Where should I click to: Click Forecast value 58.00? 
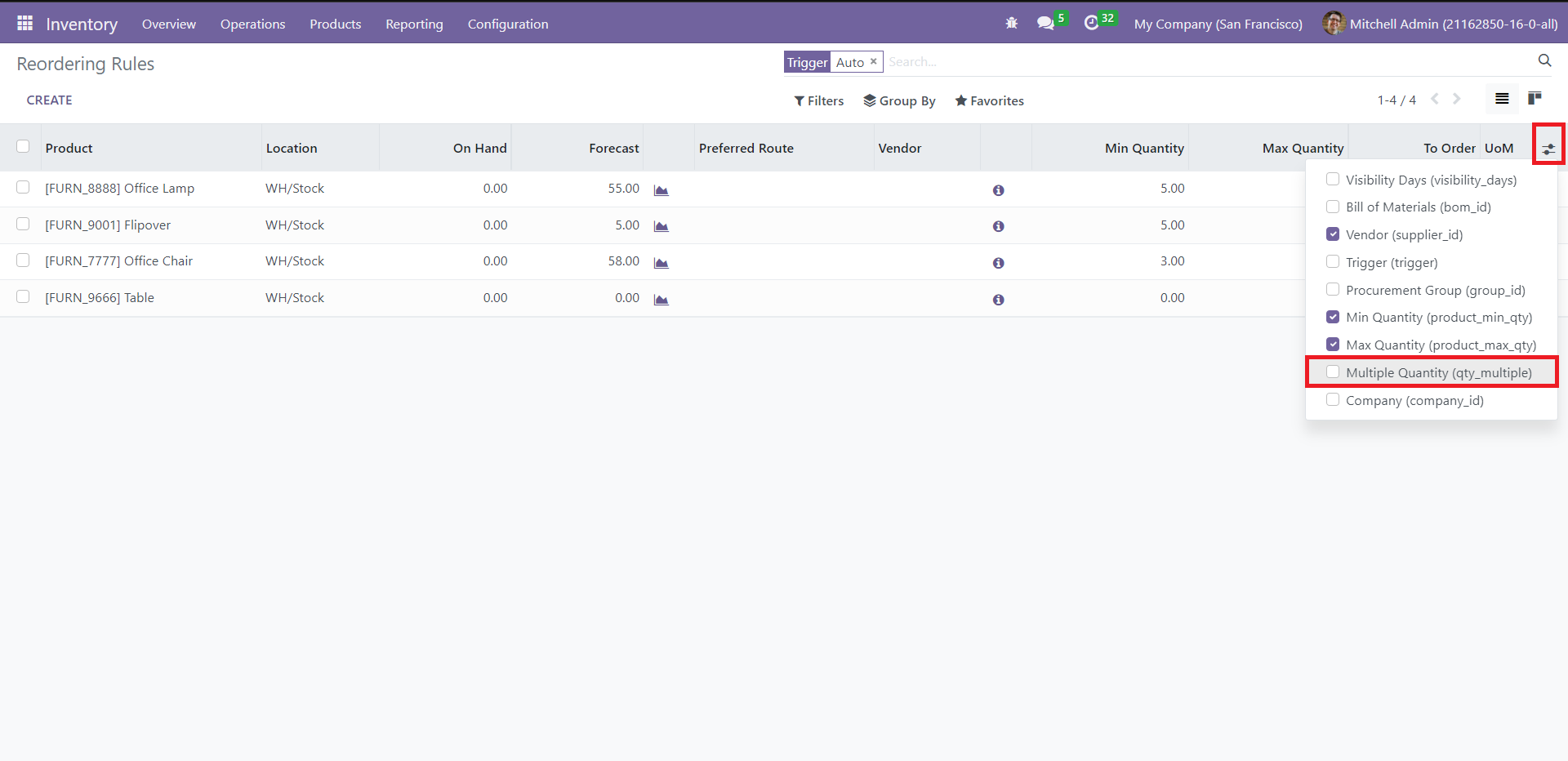[623, 260]
